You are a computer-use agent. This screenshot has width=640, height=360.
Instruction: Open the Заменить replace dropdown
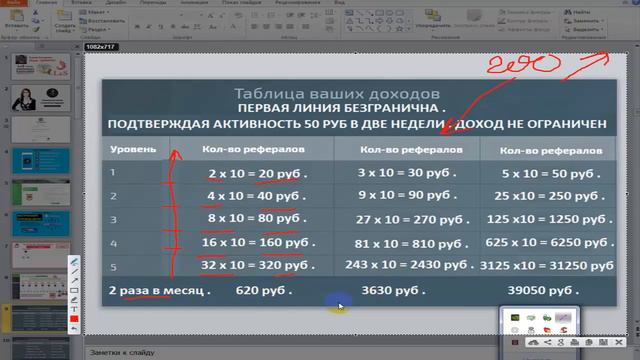pyautogui.click(x=584, y=21)
